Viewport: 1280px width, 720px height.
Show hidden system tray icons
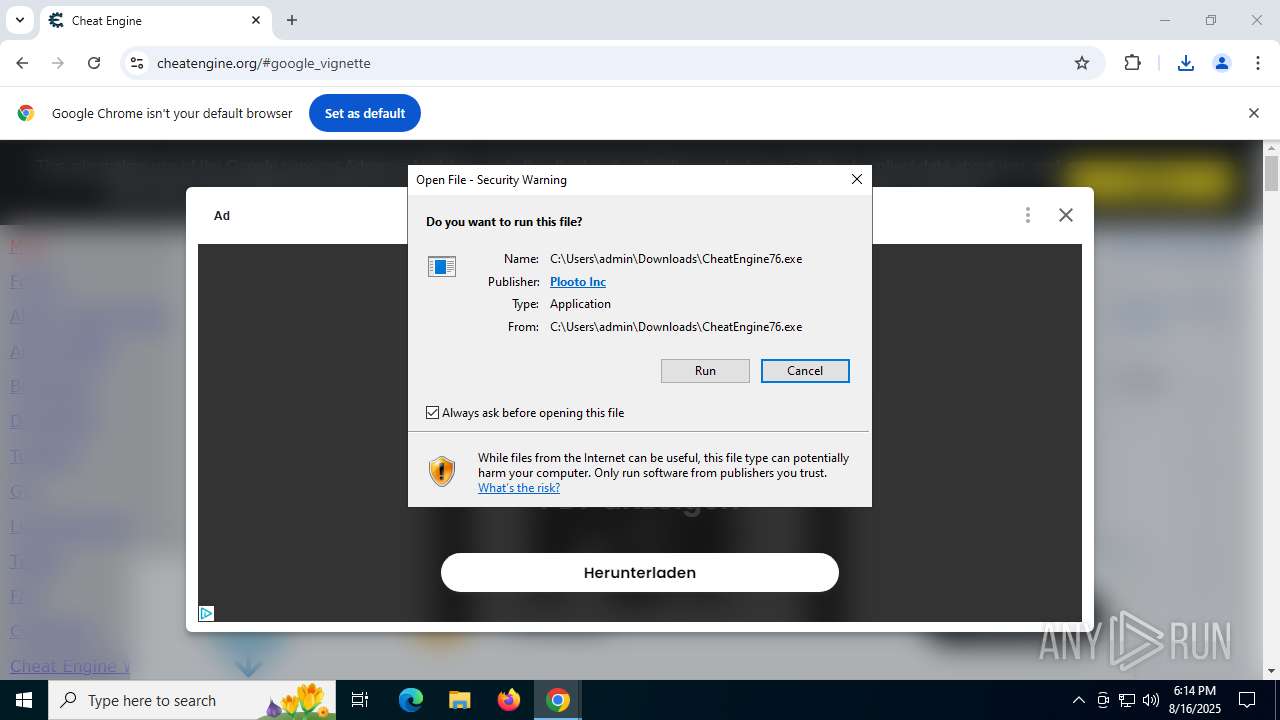[1078, 700]
